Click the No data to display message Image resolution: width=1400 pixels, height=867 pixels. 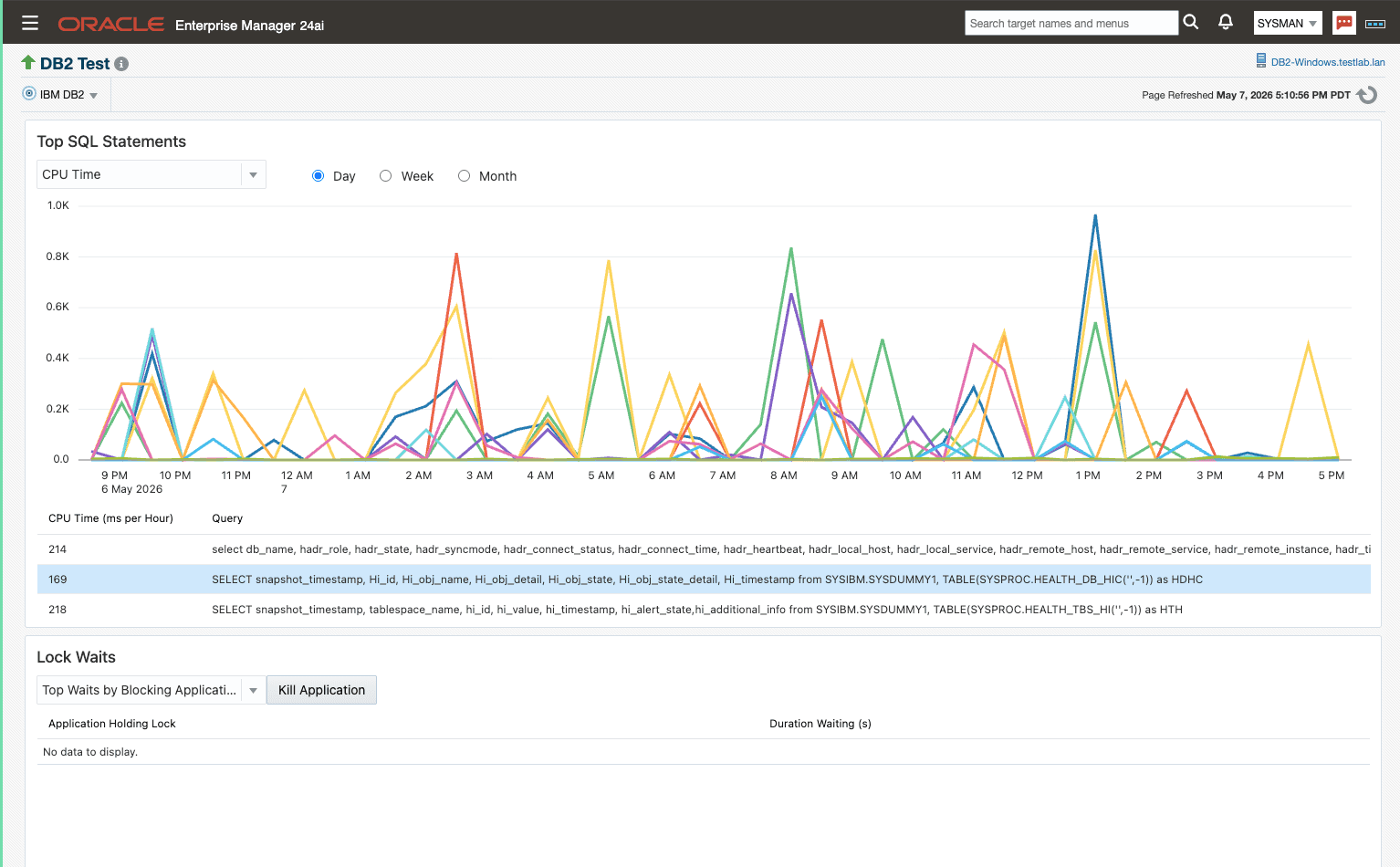90,752
